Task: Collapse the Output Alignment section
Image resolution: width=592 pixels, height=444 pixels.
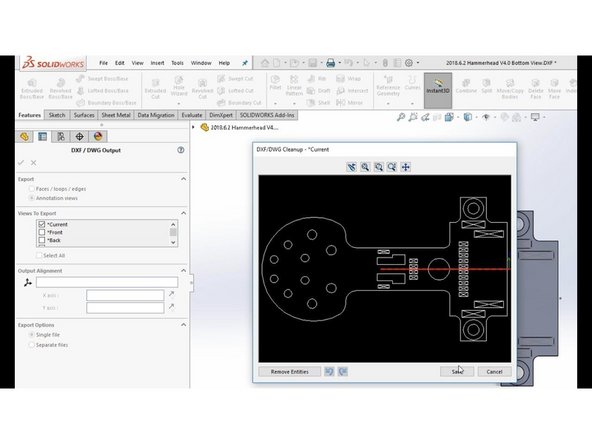Action: coord(183,270)
